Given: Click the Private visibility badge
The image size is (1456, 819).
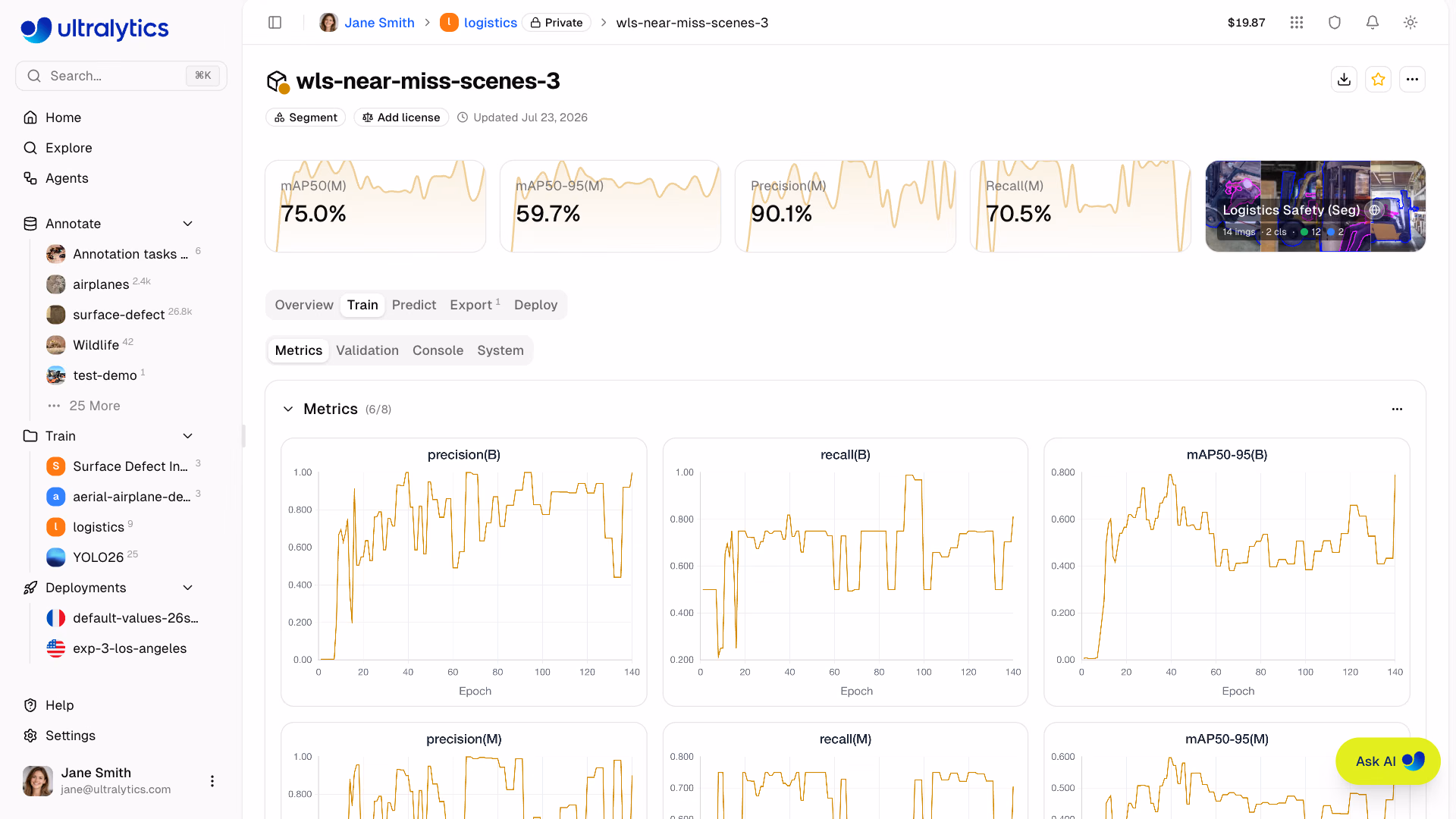Looking at the screenshot, I should [x=557, y=23].
